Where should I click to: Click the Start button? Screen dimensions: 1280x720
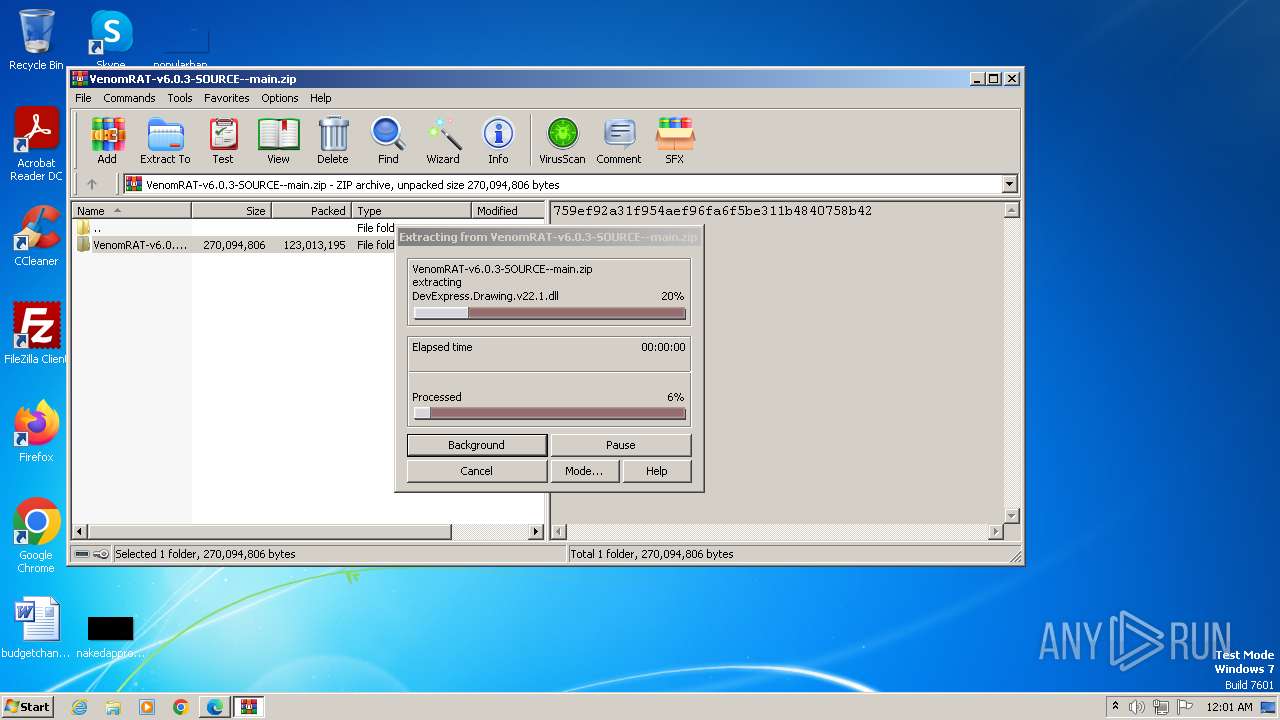point(28,707)
